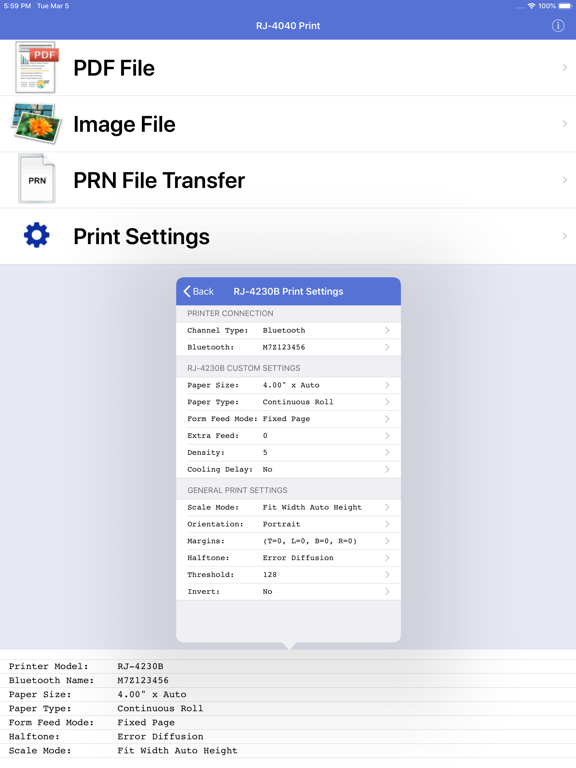The height and width of the screenshot is (768, 576).
Task: Tap the bottom summary 'Halftone:' row
Action: pyautogui.click(x=288, y=737)
